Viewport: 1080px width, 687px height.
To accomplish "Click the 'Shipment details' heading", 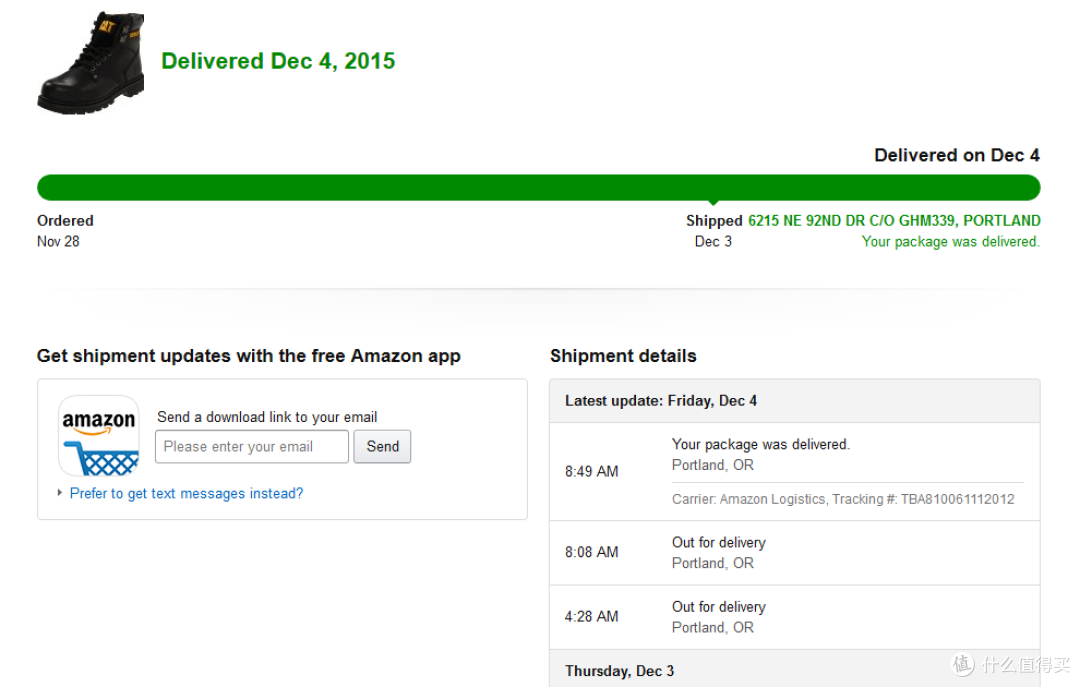I will tap(623, 356).
